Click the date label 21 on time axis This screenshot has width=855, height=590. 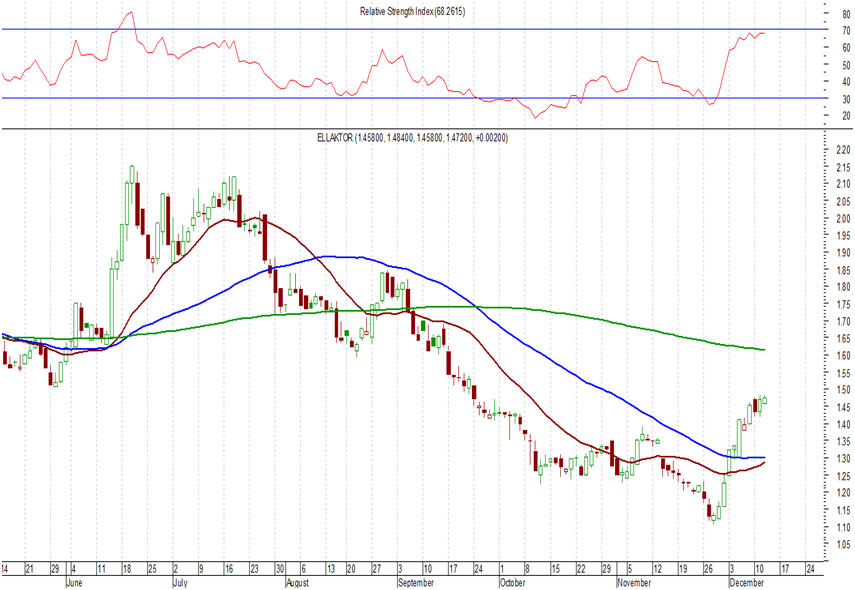point(29,569)
